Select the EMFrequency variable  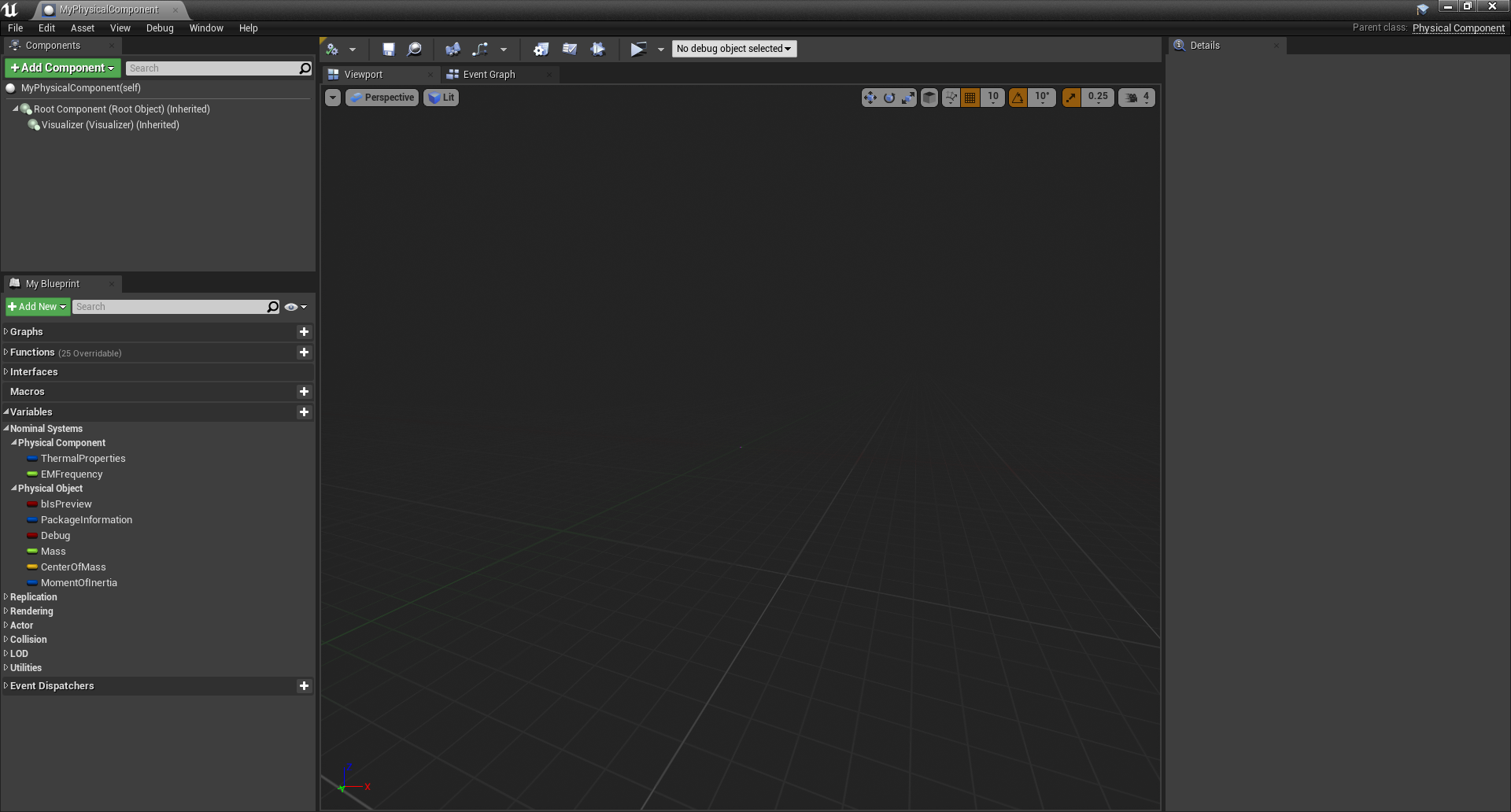[x=72, y=474]
